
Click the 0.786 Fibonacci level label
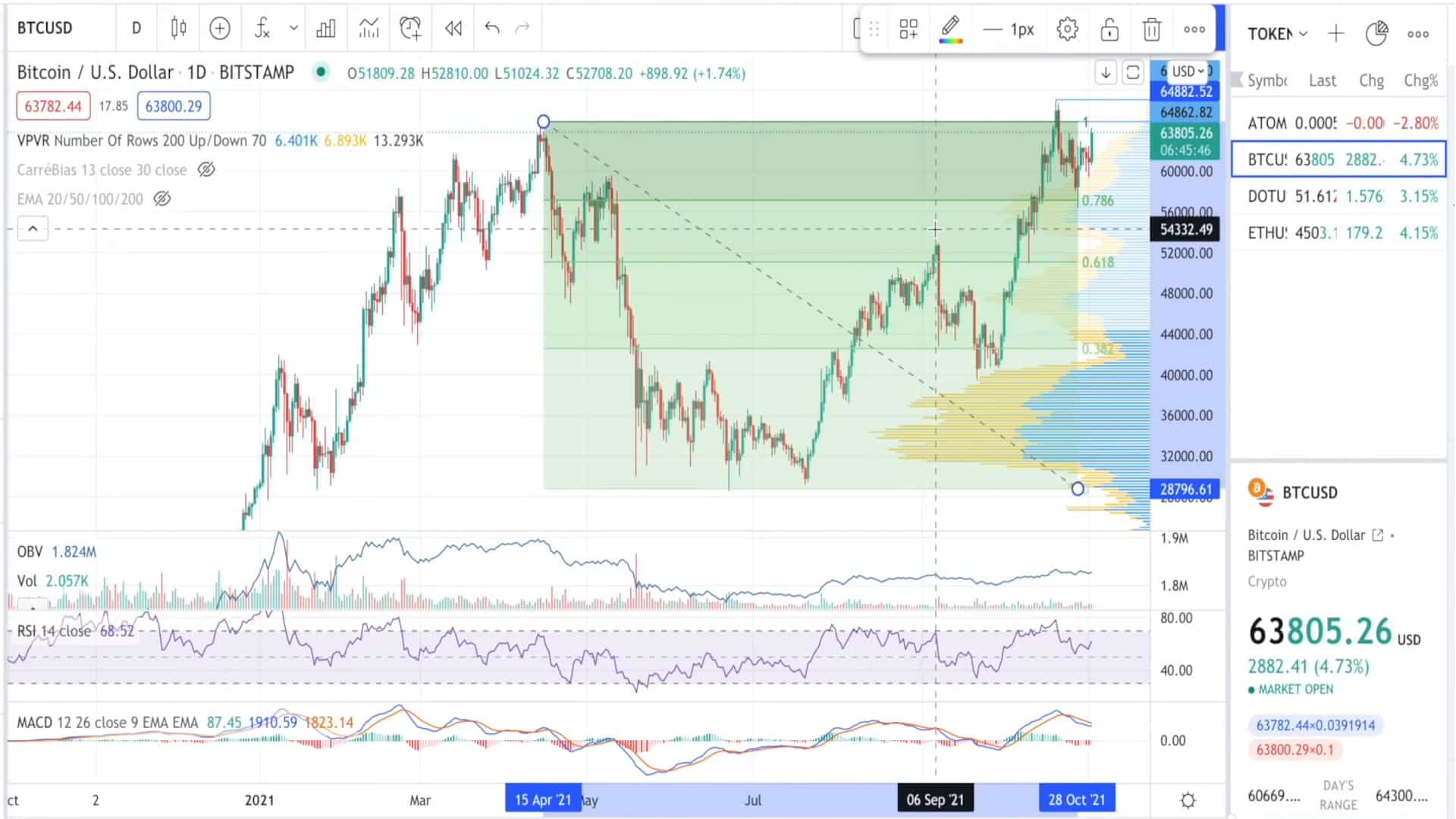[x=1097, y=201]
